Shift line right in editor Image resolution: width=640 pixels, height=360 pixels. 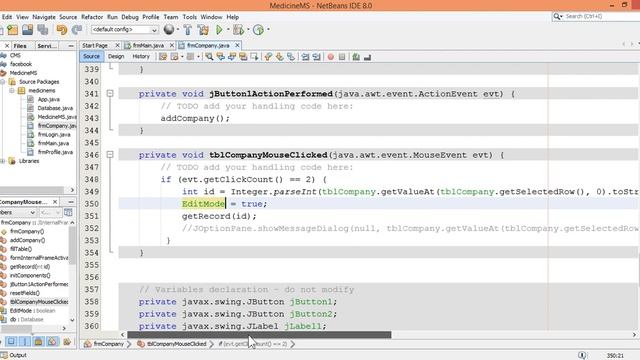316,57
